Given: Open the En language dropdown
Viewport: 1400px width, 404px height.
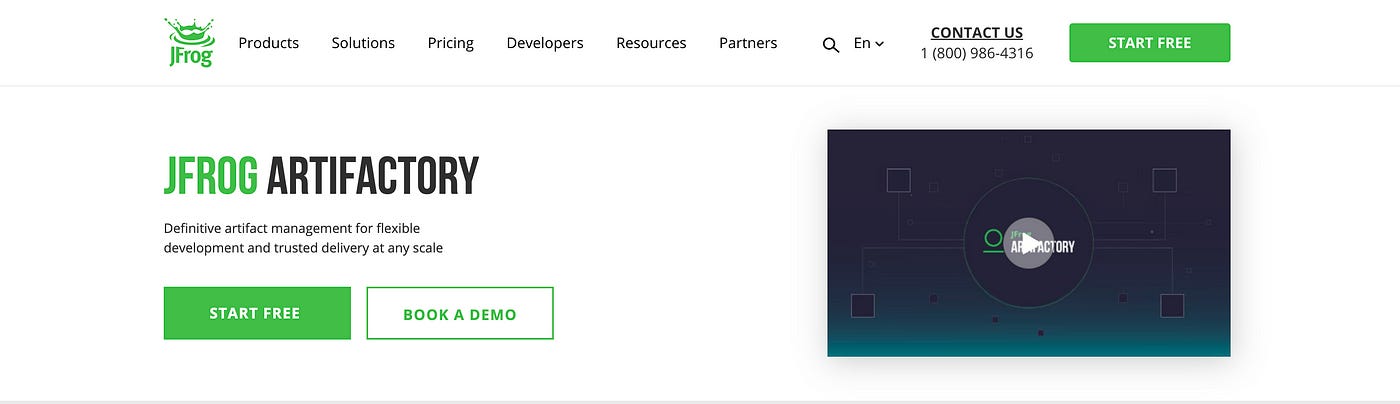Looking at the screenshot, I should pyautogui.click(x=868, y=43).
